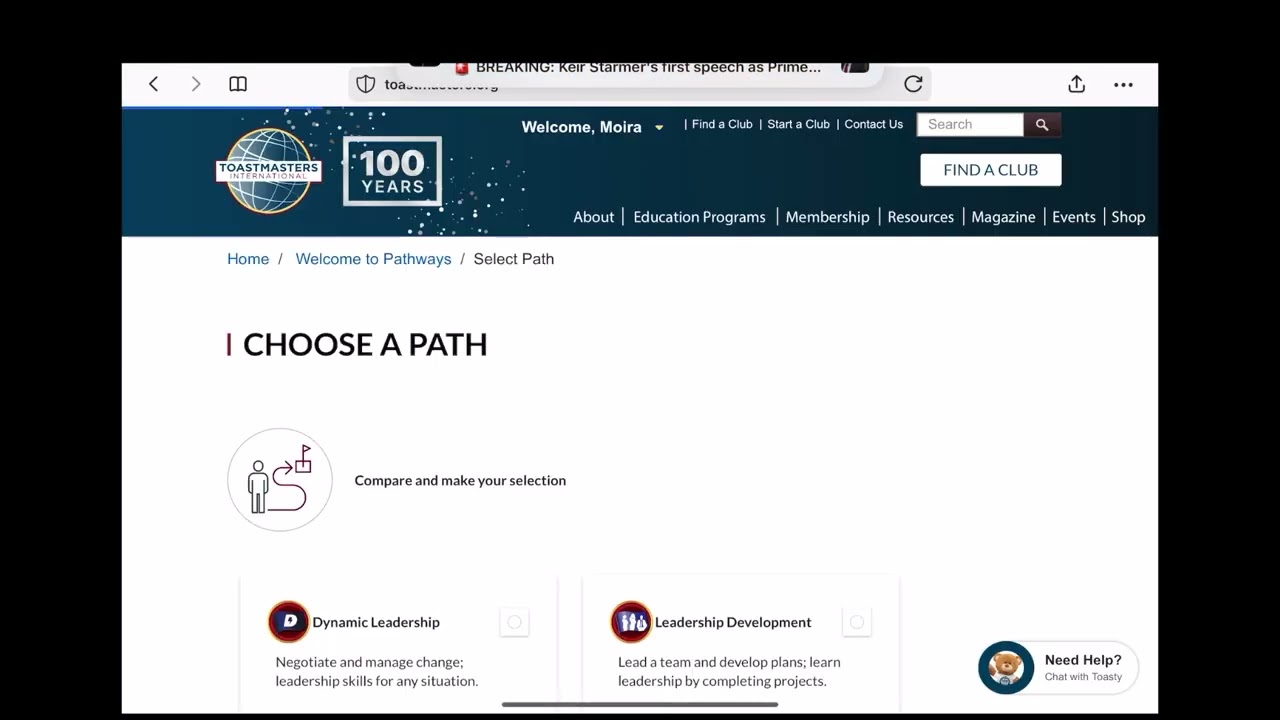Click the compare path illustration icon
The image size is (1280, 720).
pos(280,480)
